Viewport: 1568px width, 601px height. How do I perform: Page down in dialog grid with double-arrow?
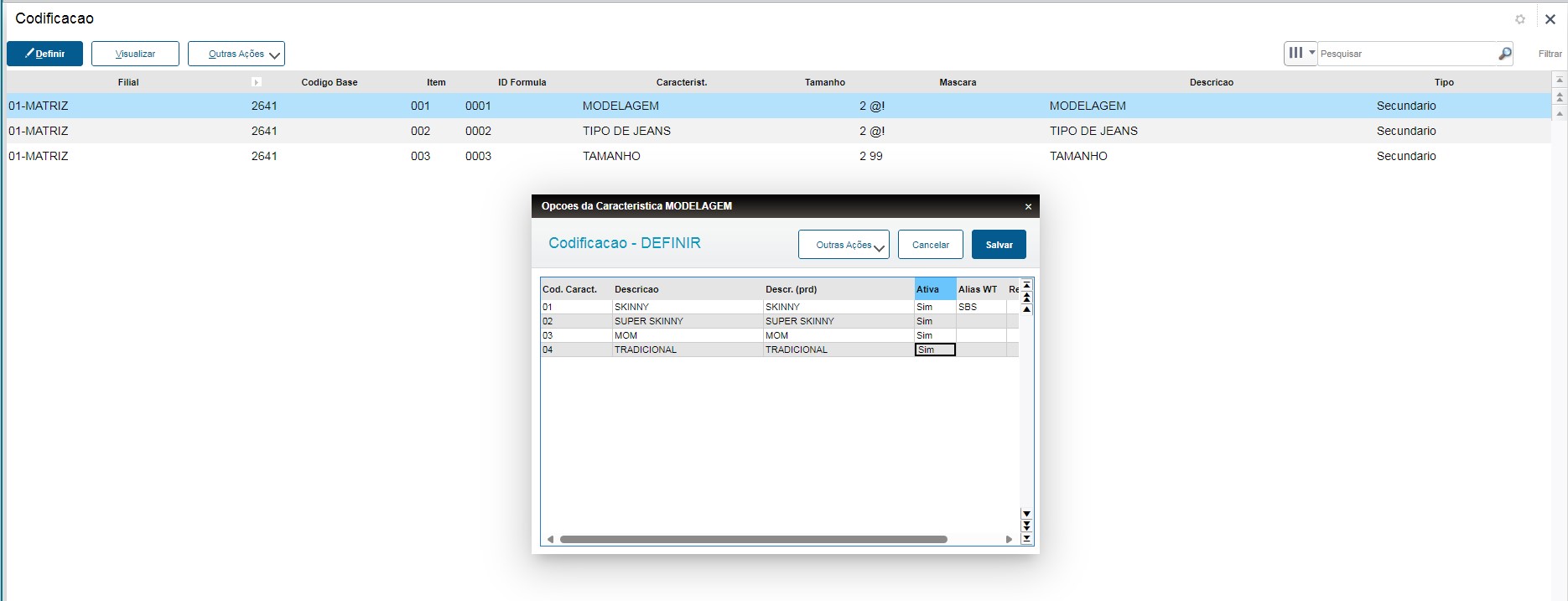pos(1026,526)
